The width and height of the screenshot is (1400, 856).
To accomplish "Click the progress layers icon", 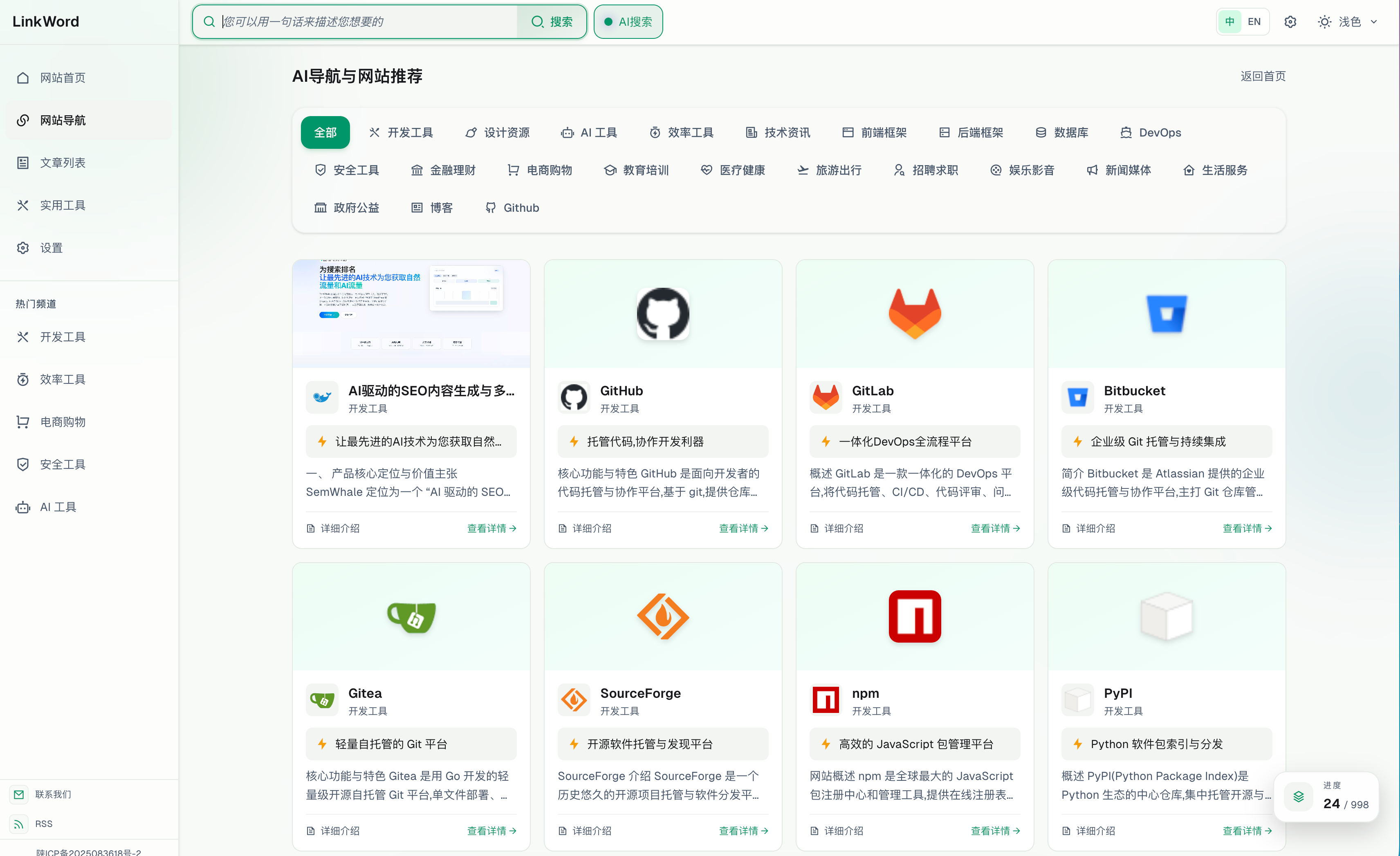I will click(x=1299, y=796).
